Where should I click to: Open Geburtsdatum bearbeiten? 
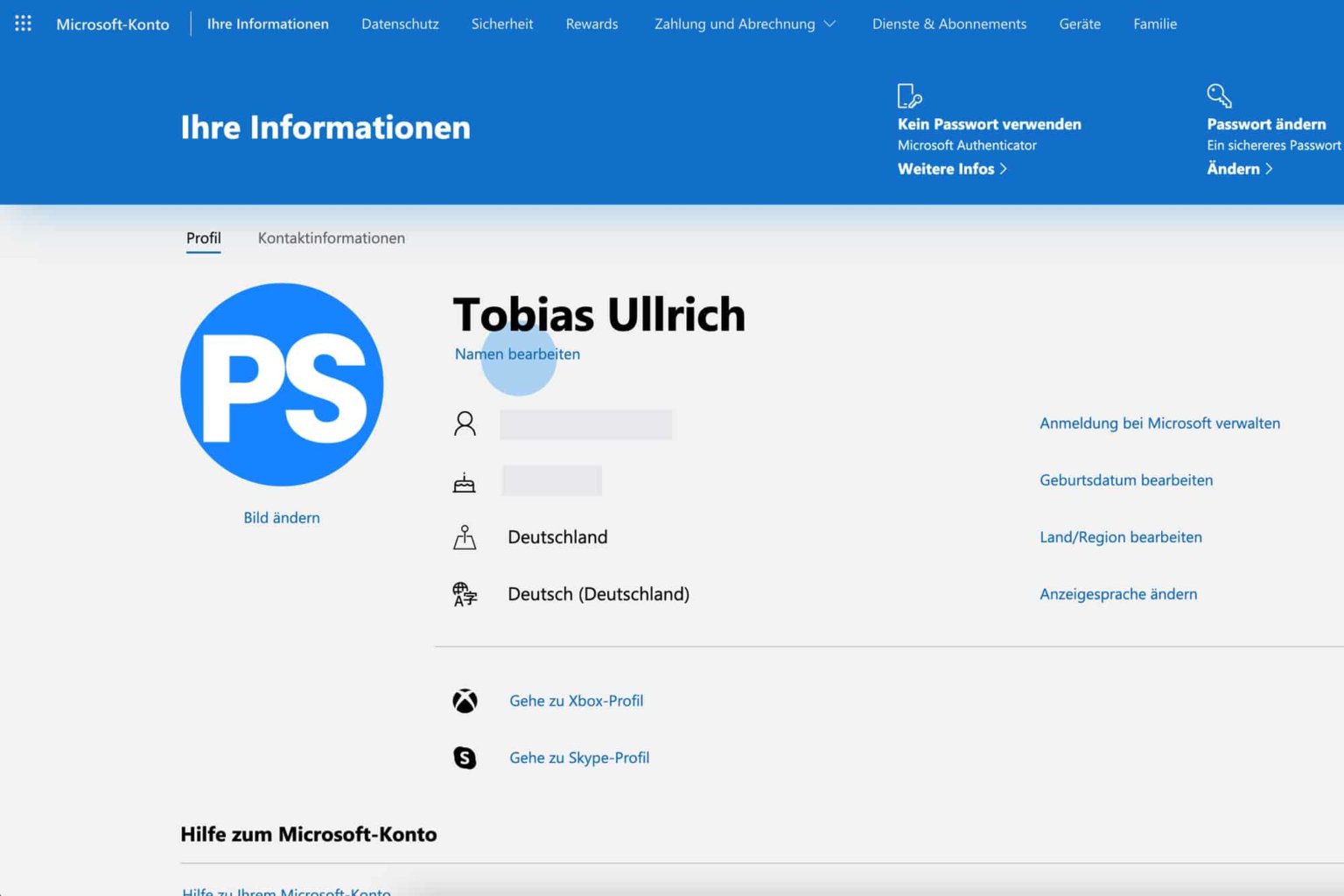tap(1125, 479)
